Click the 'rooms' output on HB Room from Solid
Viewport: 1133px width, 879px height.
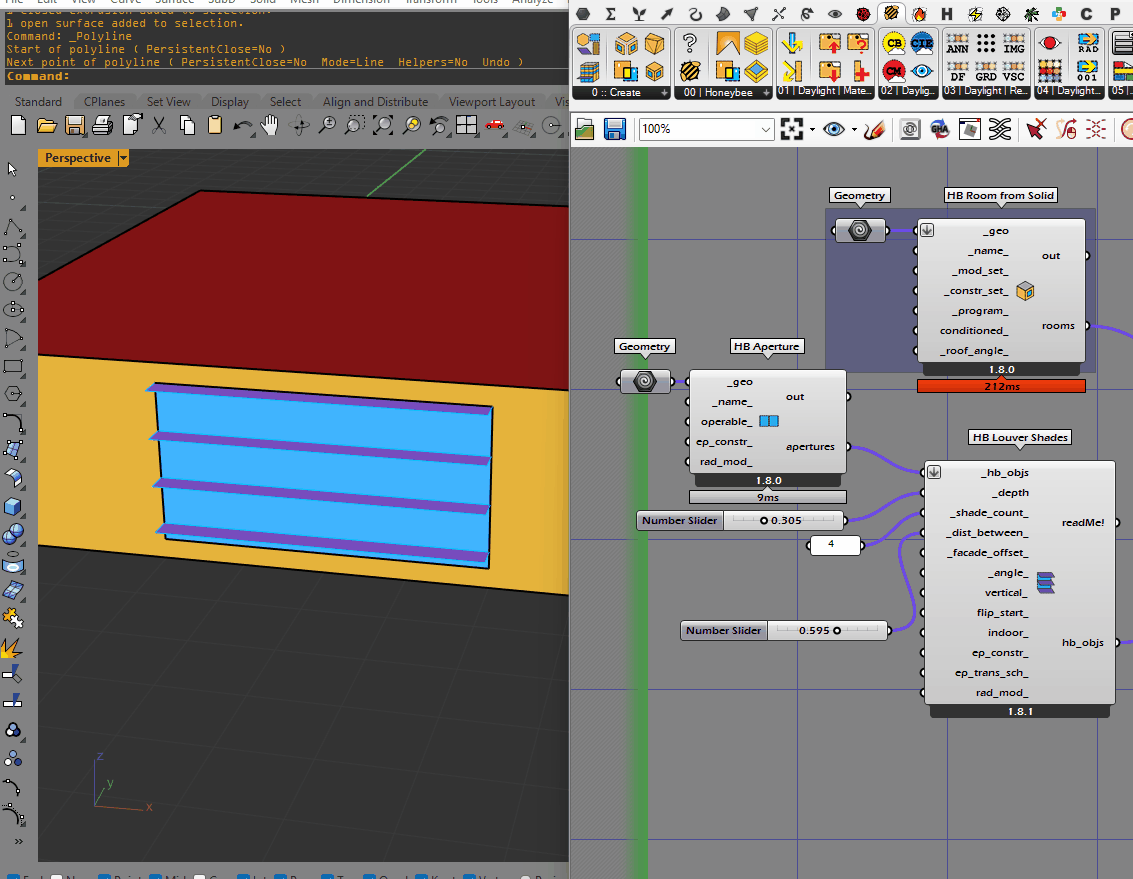1058,326
